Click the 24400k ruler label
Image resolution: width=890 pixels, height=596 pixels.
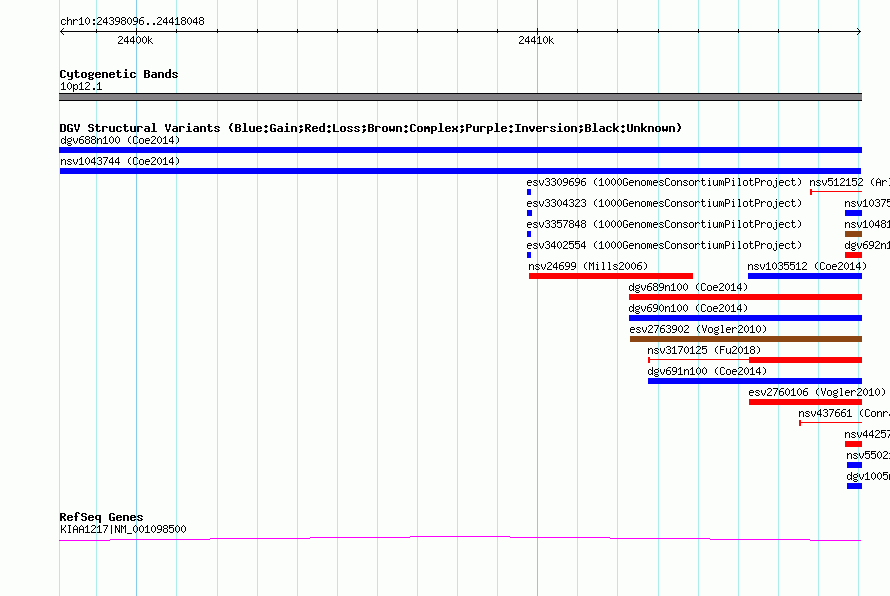point(135,40)
